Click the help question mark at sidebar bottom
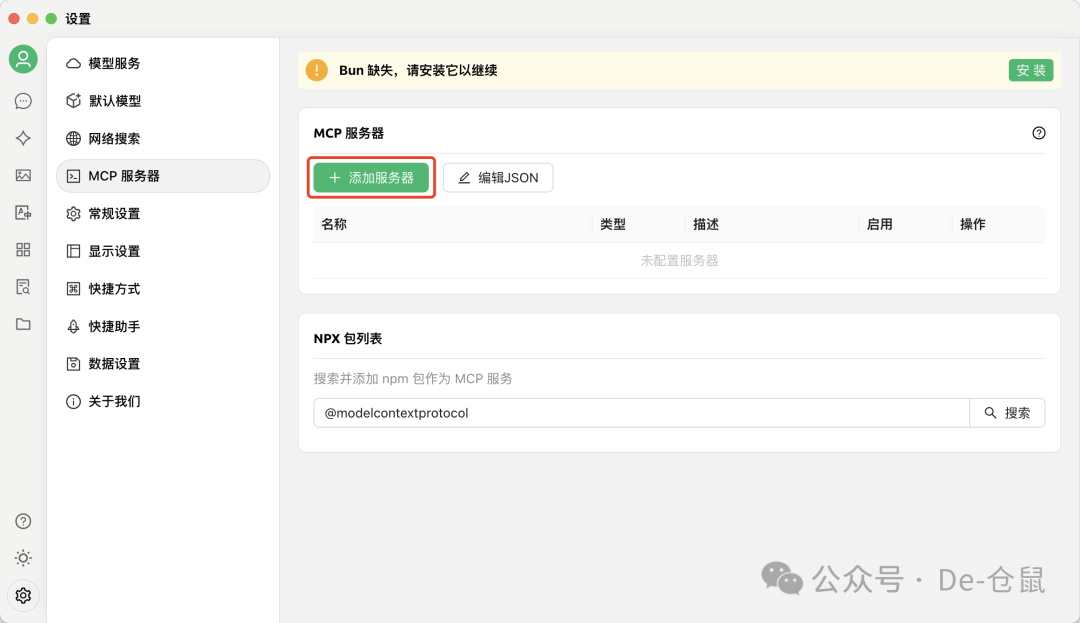 23,521
